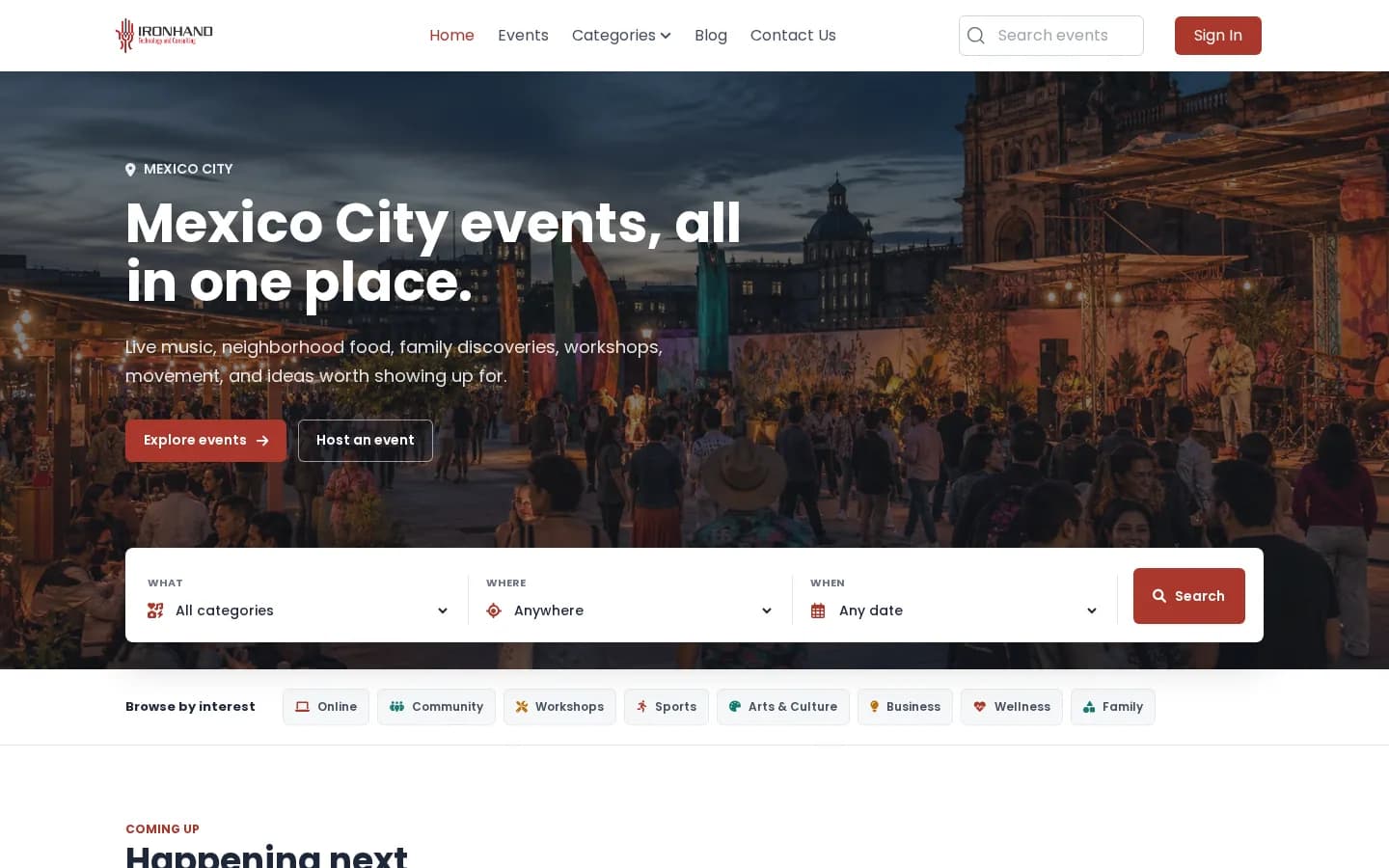The width and height of the screenshot is (1389, 868).
Task: Click the "COMING UP" label text
Action: tap(162, 829)
